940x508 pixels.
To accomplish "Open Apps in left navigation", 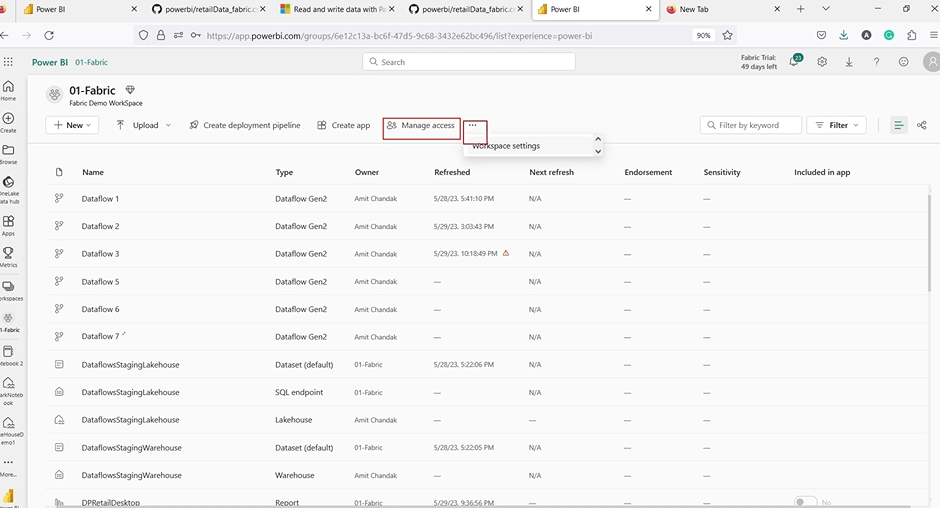I will (8, 226).
